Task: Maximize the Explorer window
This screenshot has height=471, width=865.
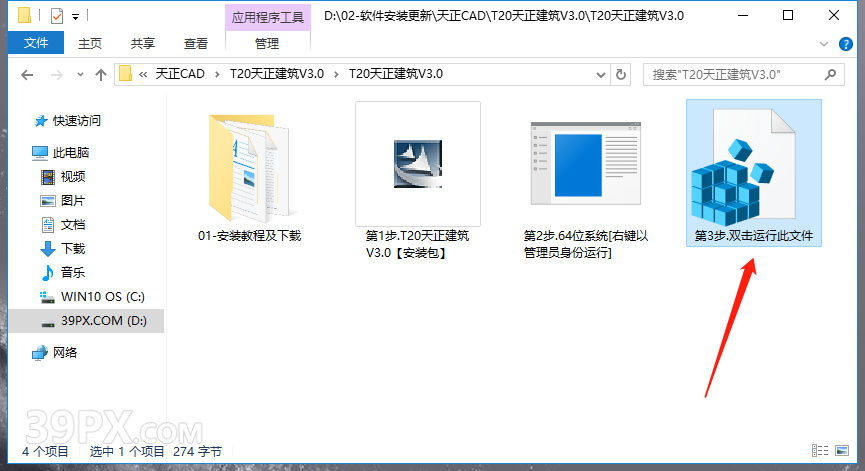Action: pos(788,15)
